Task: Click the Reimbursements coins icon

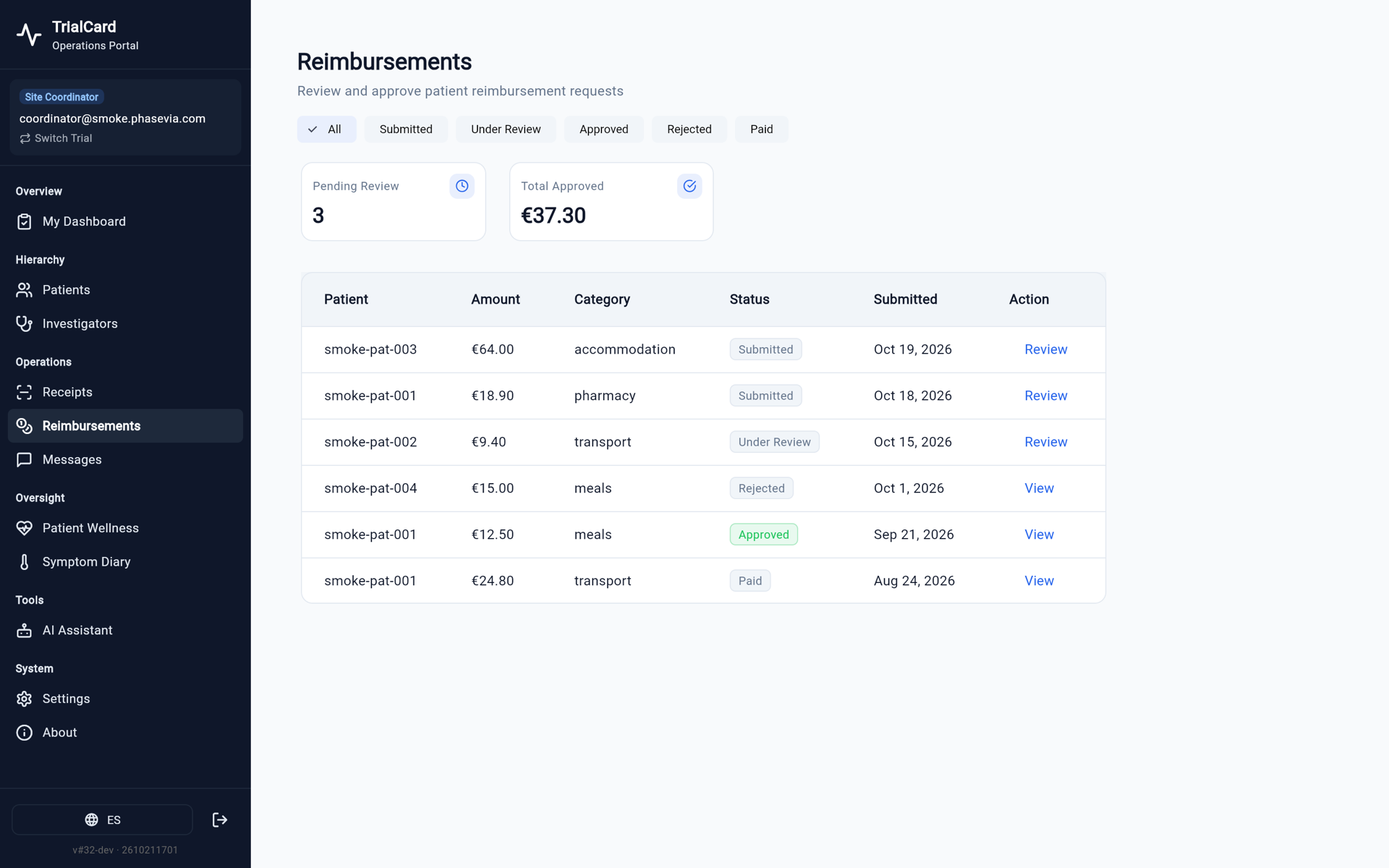Action: (x=24, y=426)
